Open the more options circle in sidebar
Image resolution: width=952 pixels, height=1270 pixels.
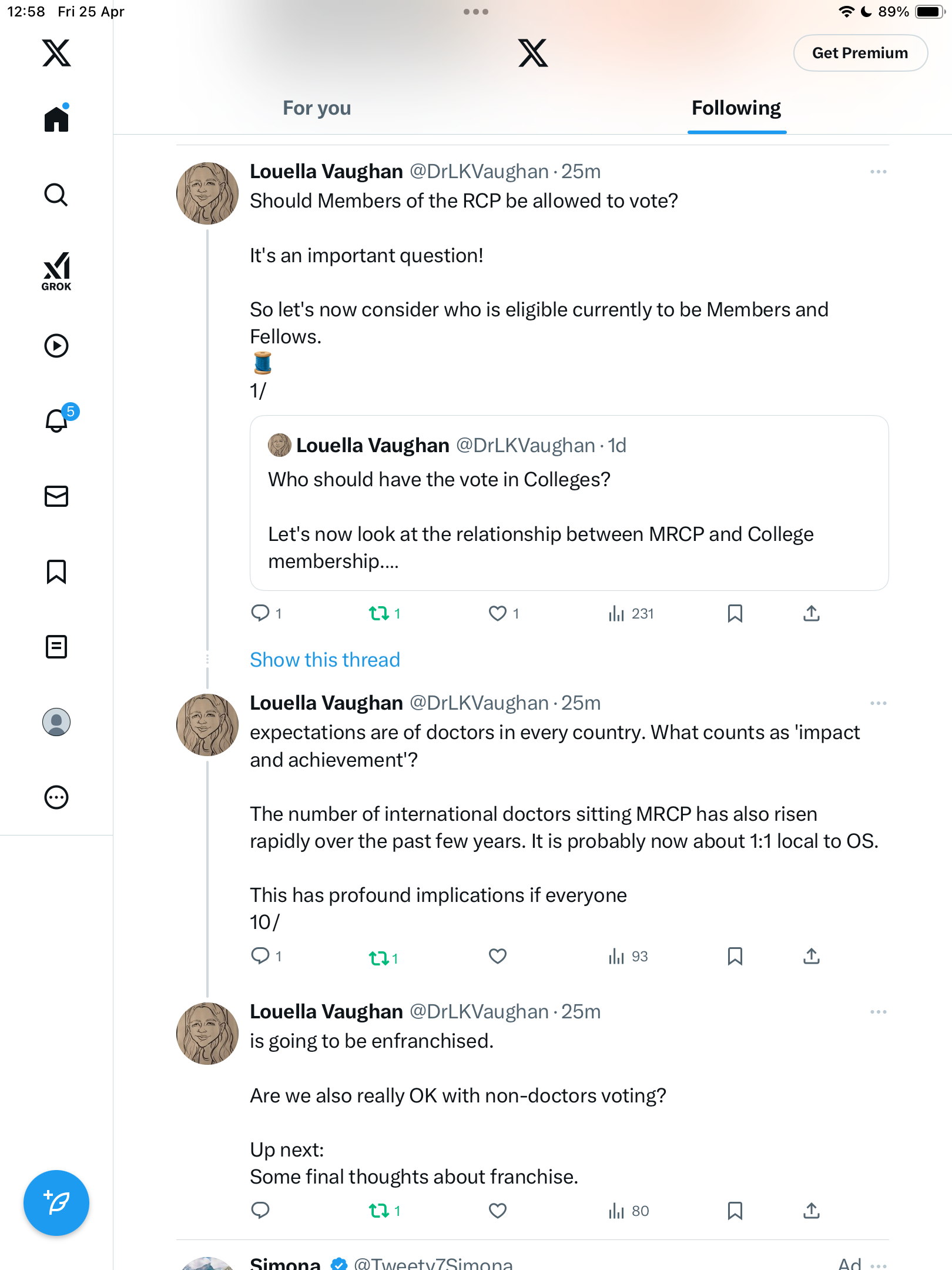point(56,797)
